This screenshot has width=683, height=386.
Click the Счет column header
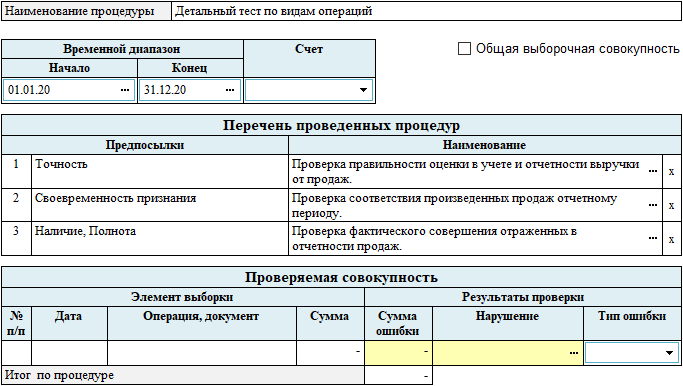[x=309, y=58]
